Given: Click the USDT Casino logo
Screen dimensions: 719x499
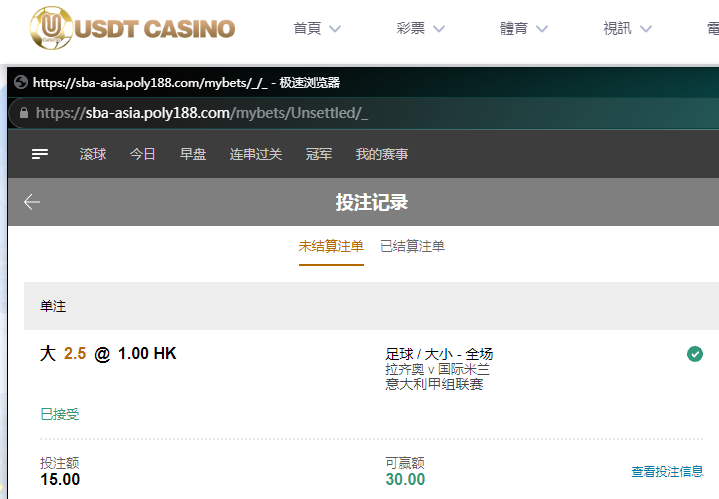Looking at the screenshot, I should [x=132, y=28].
